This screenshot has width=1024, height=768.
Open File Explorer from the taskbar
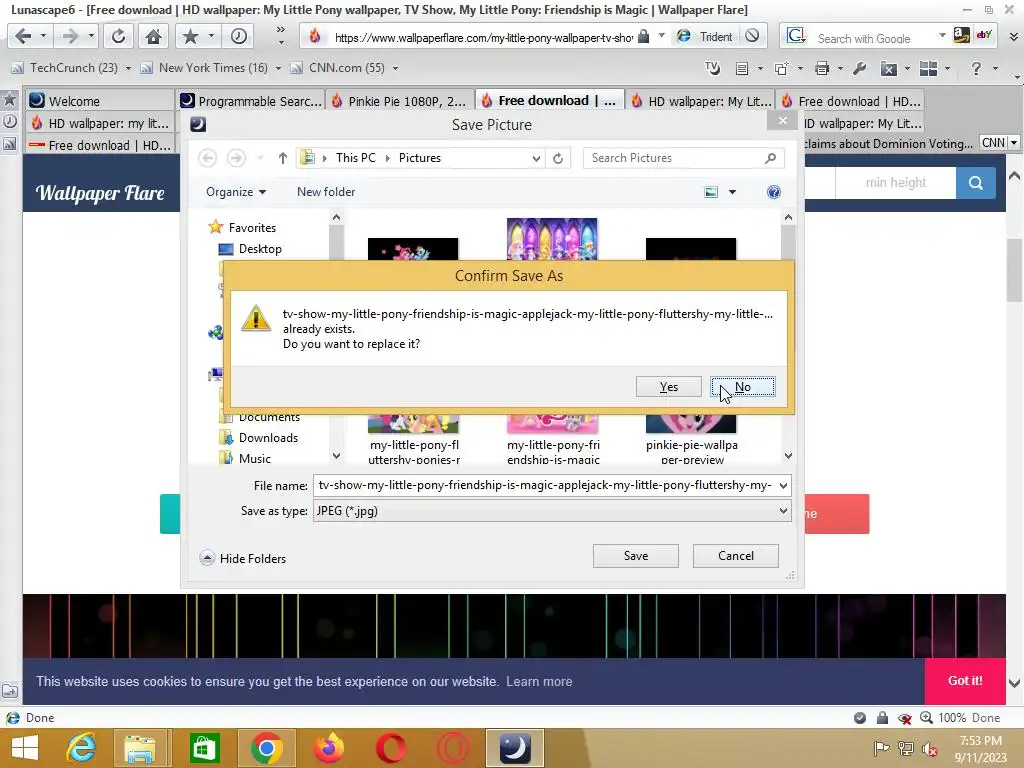140,748
